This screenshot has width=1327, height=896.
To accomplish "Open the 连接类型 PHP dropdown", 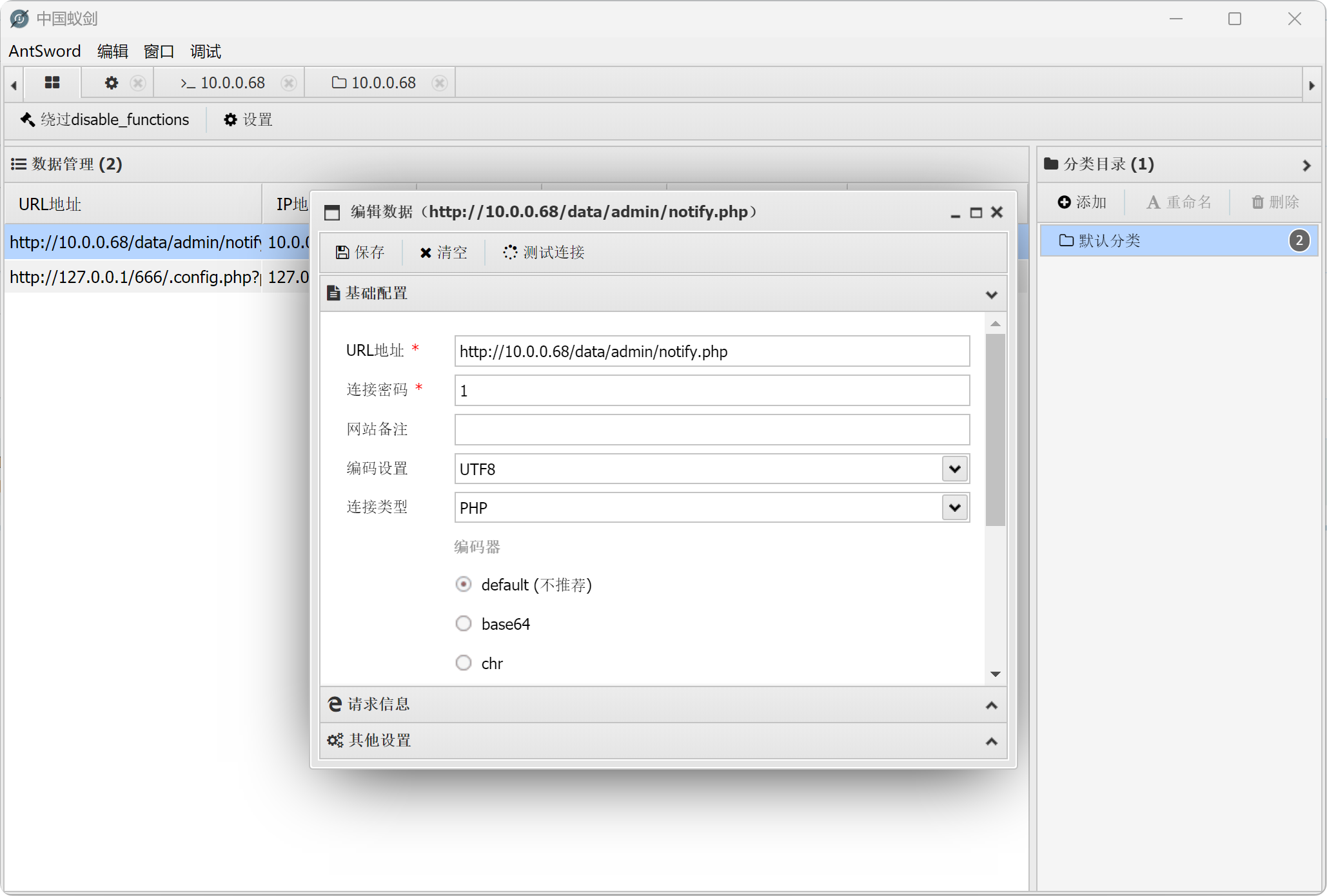I will [x=955, y=507].
